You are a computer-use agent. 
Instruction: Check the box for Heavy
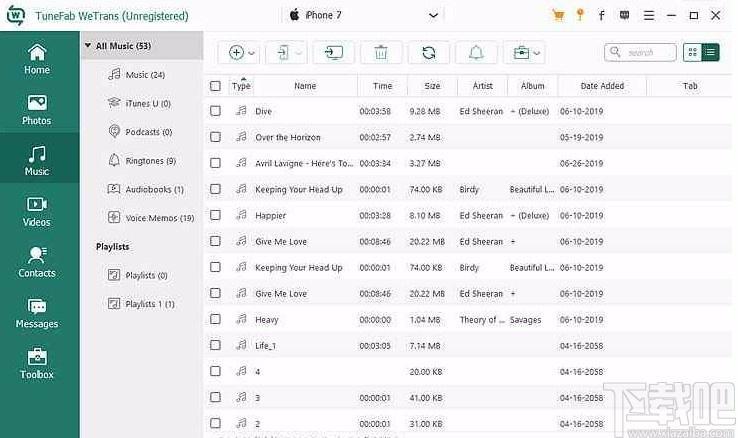(x=215, y=319)
